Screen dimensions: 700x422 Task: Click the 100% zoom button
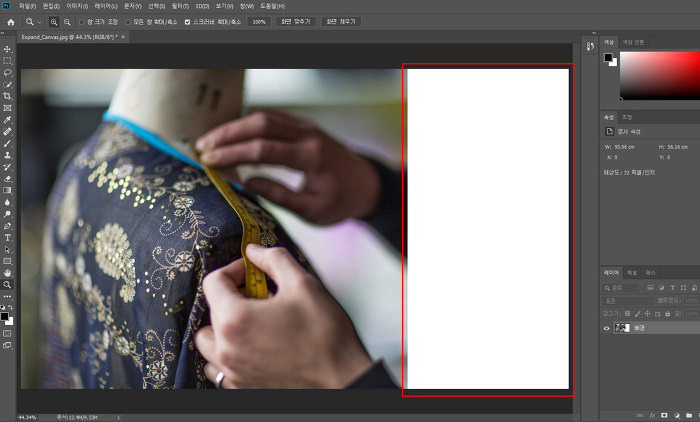pos(259,22)
